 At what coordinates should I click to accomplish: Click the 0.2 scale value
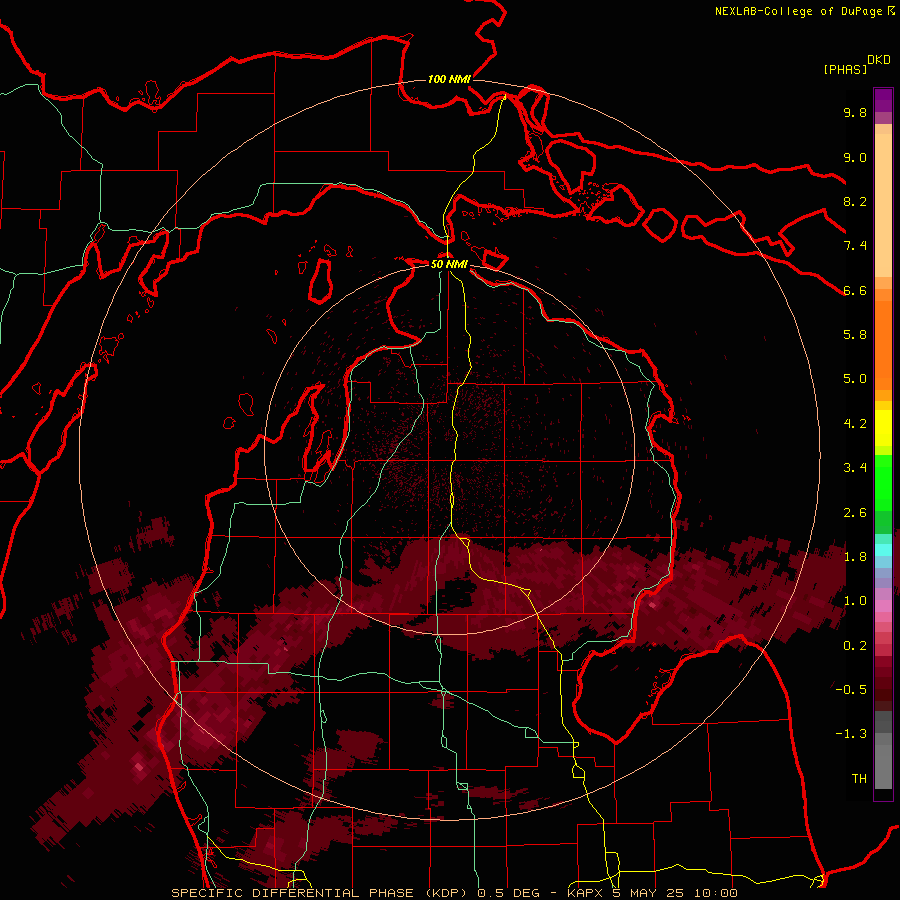(855, 646)
